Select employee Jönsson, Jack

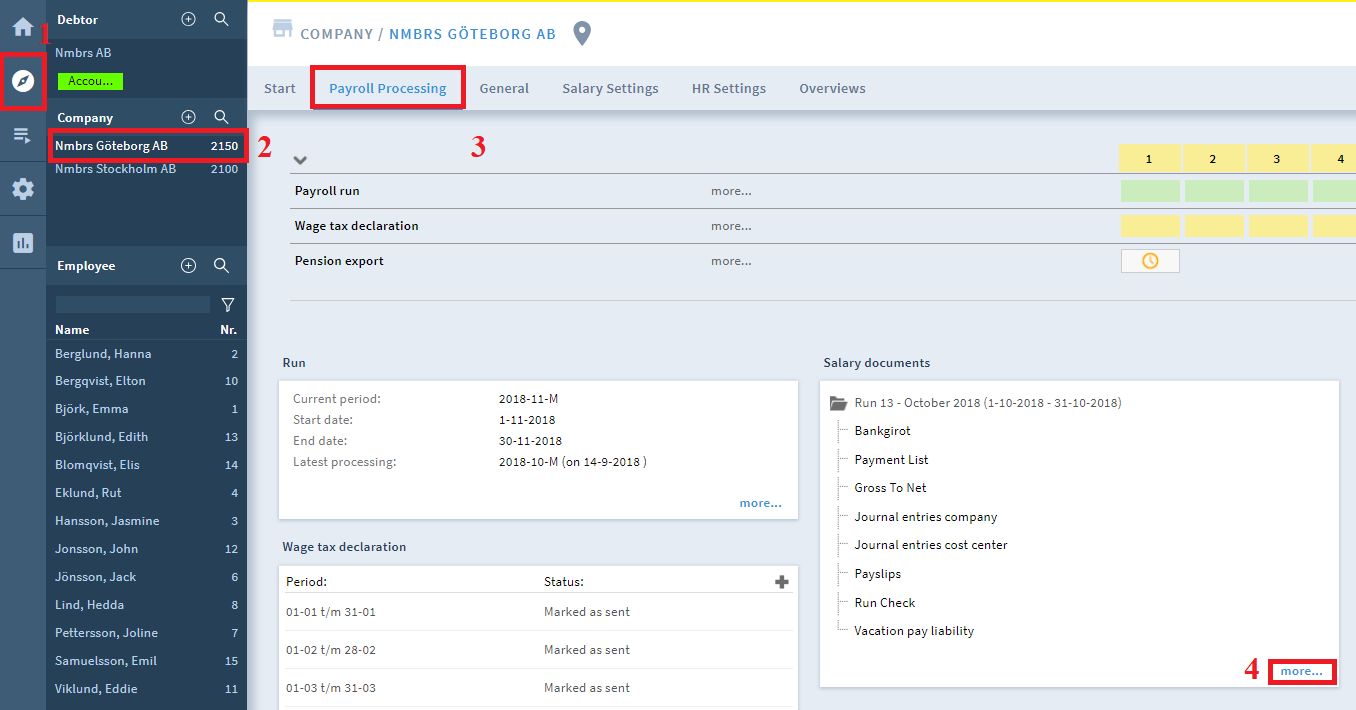coord(146,577)
